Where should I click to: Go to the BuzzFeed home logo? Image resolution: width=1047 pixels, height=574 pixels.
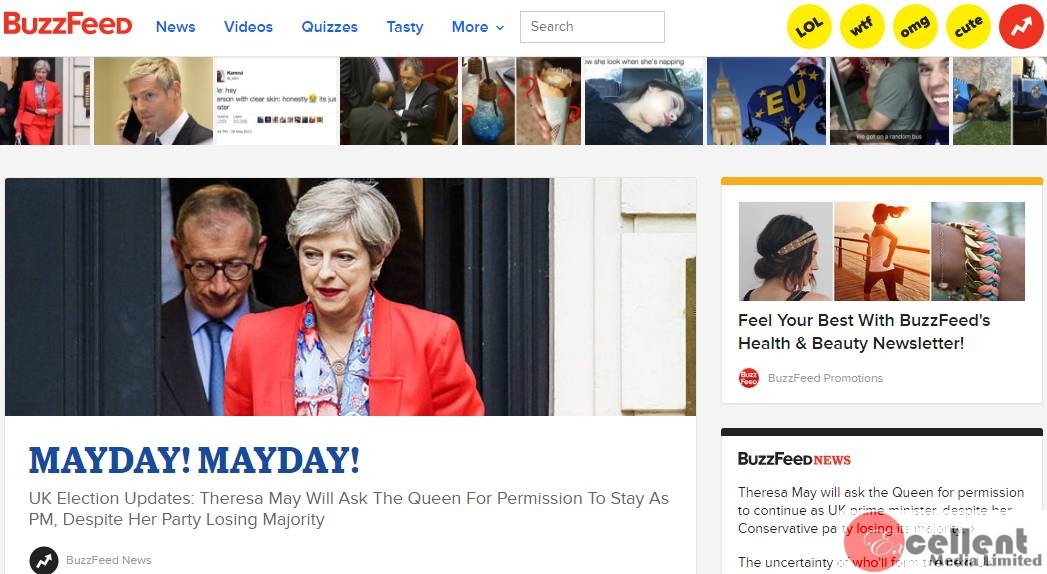point(67,24)
